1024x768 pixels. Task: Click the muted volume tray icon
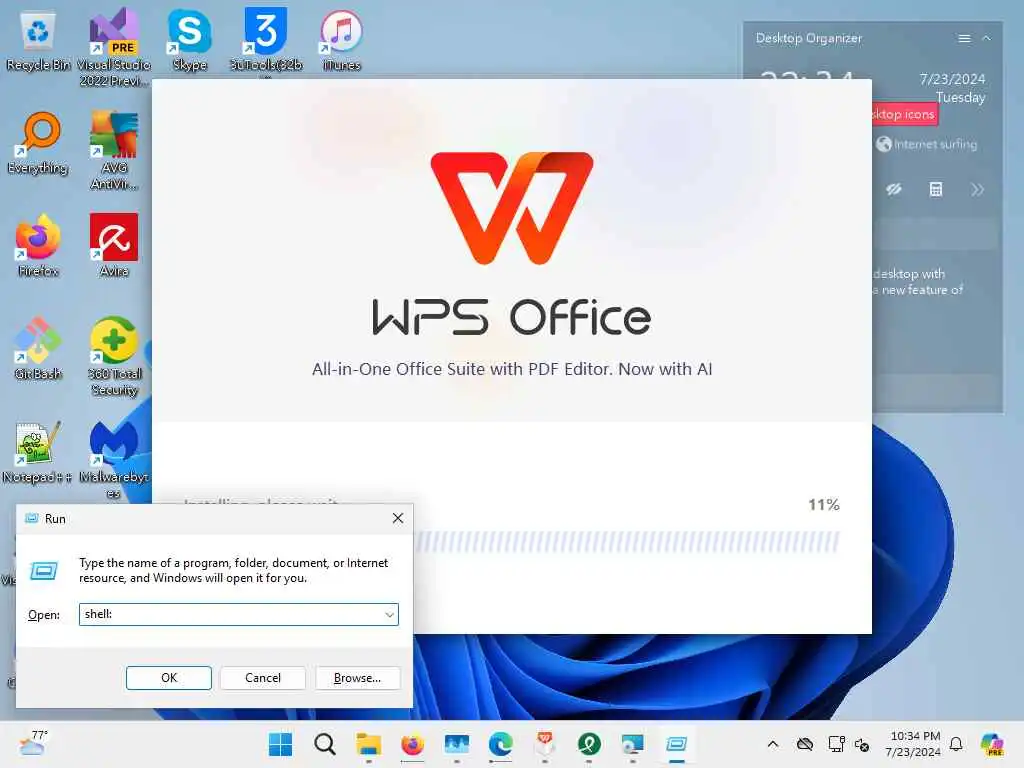(x=862, y=744)
